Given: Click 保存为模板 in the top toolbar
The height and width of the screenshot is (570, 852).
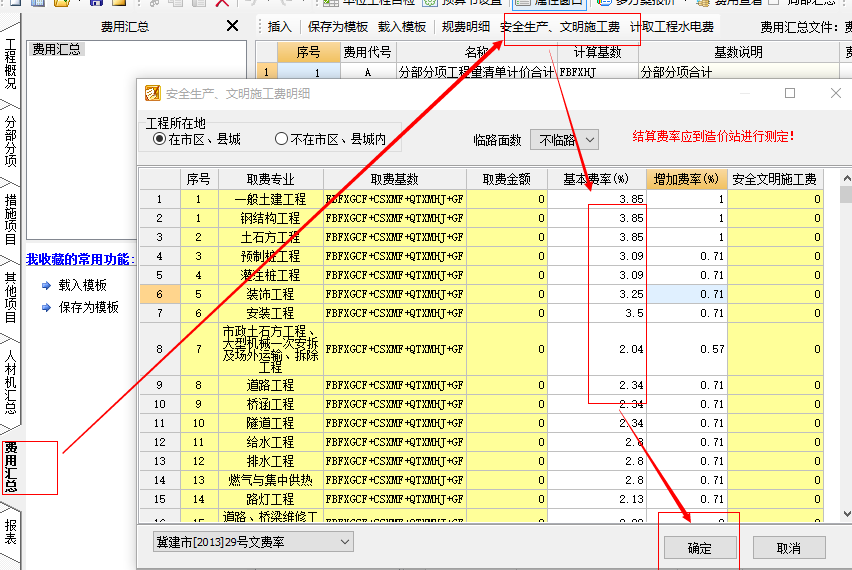Looking at the screenshot, I should pyautogui.click(x=337, y=27).
